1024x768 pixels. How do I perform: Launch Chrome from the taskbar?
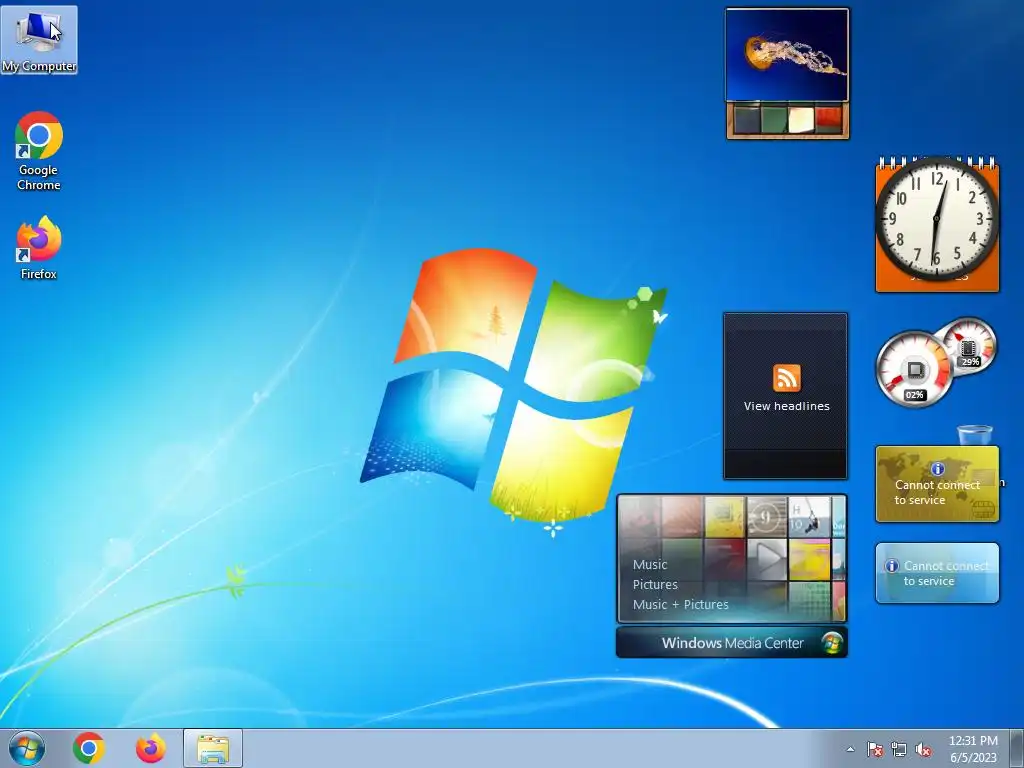pyautogui.click(x=89, y=748)
